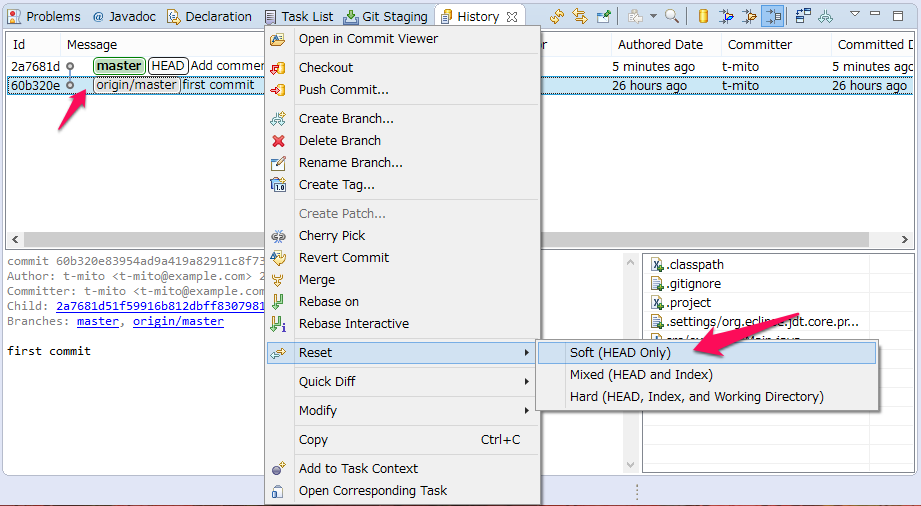
Task: Click the yellow repository cylinder filter icon
Action: pos(703,16)
